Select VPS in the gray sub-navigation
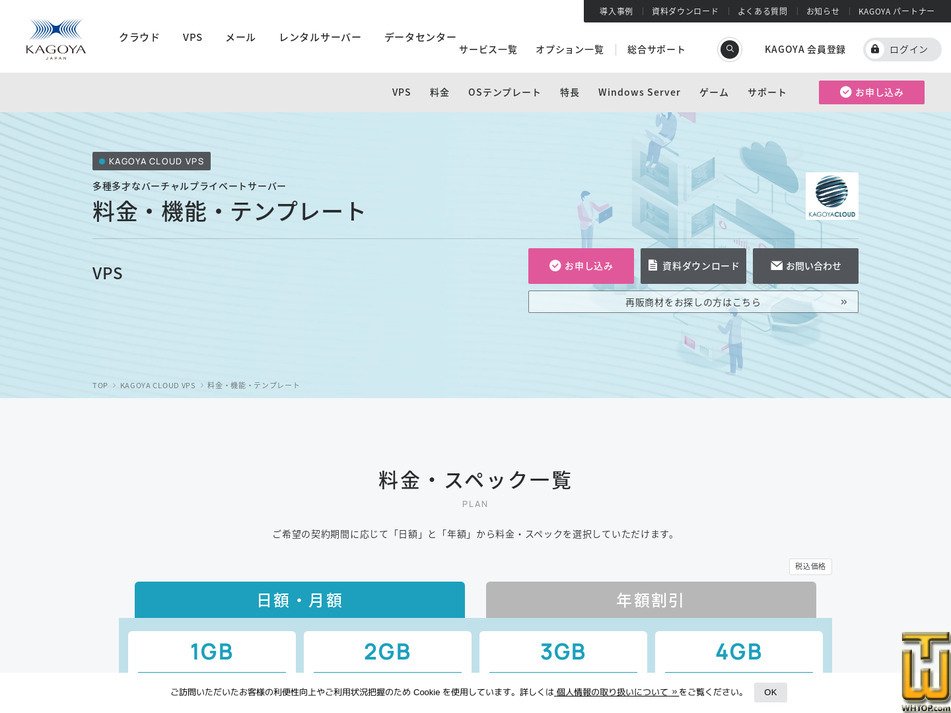The width and height of the screenshot is (951, 713). (x=401, y=92)
